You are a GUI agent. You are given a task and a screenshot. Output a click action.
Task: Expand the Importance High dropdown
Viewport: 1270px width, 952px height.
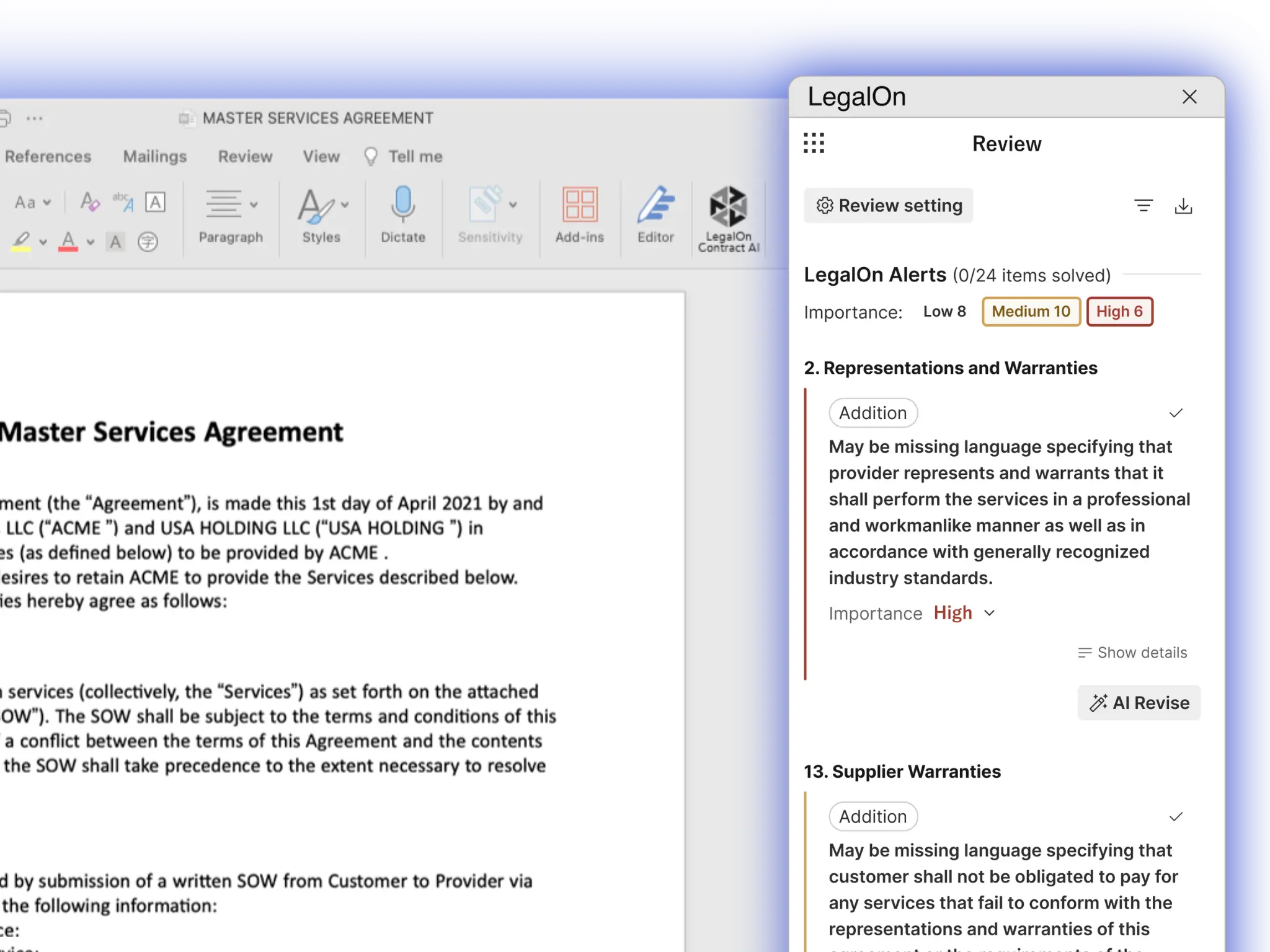click(990, 613)
